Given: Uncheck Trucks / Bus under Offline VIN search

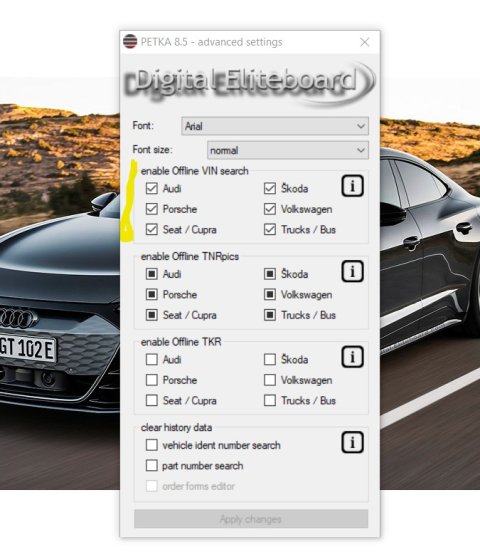Looking at the screenshot, I should 270,229.
